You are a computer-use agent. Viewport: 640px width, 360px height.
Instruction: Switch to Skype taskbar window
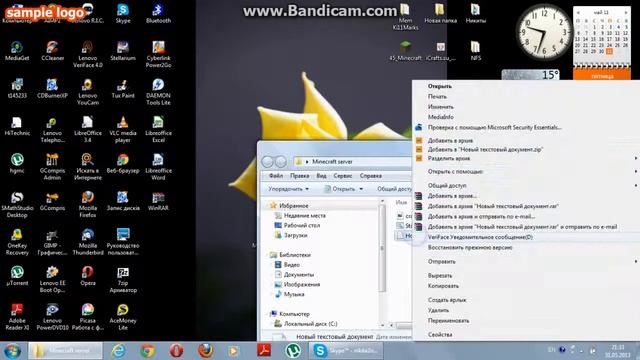(x=346, y=351)
